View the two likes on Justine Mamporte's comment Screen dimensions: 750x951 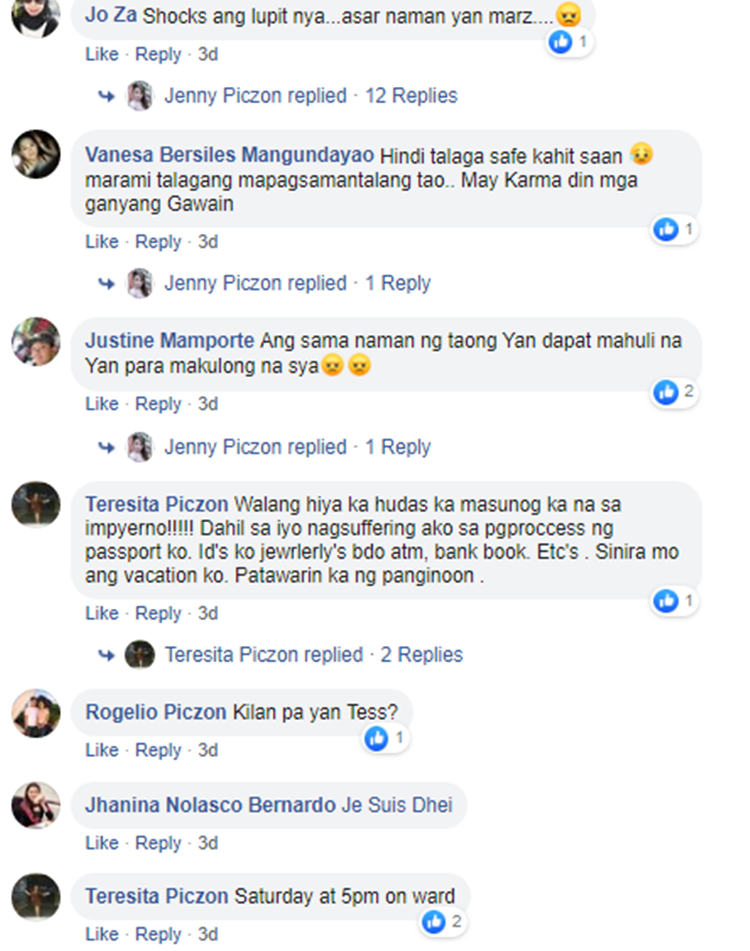click(x=675, y=392)
